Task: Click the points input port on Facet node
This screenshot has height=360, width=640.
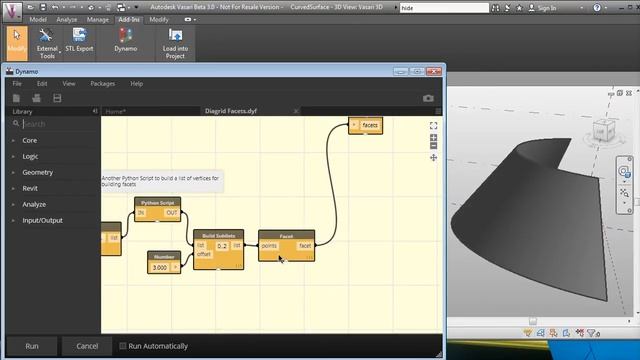Action: pyautogui.click(x=269, y=246)
